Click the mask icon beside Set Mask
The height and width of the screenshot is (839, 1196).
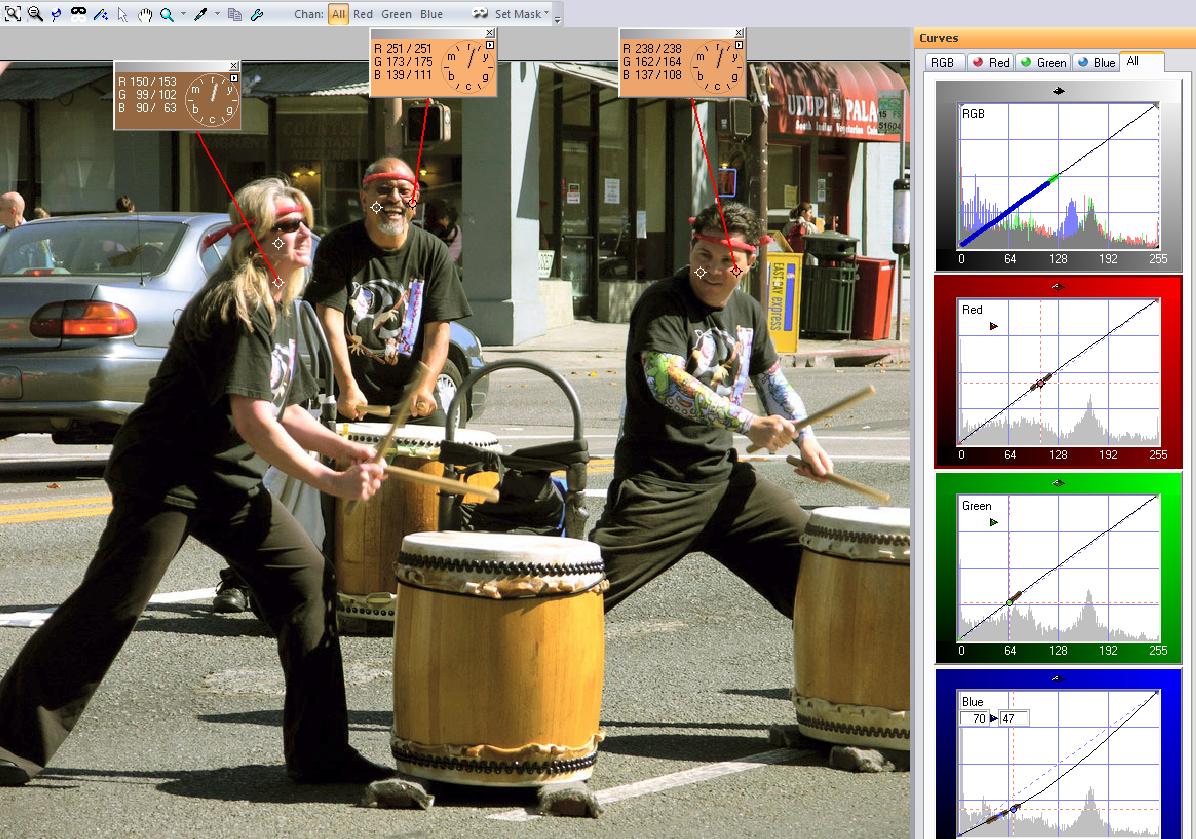tap(480, 14)
